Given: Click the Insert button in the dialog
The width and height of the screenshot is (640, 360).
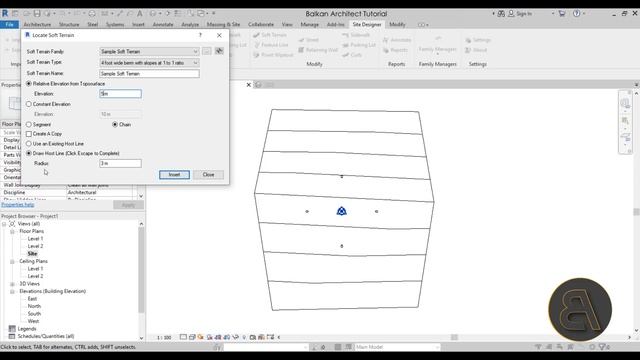Looking at the screenshot, I should point(174,175).
